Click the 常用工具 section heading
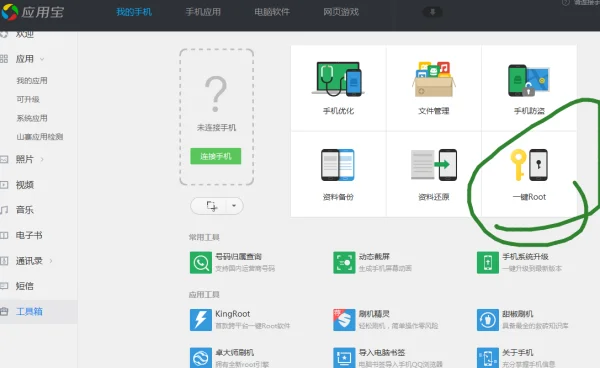 point(204,238)
